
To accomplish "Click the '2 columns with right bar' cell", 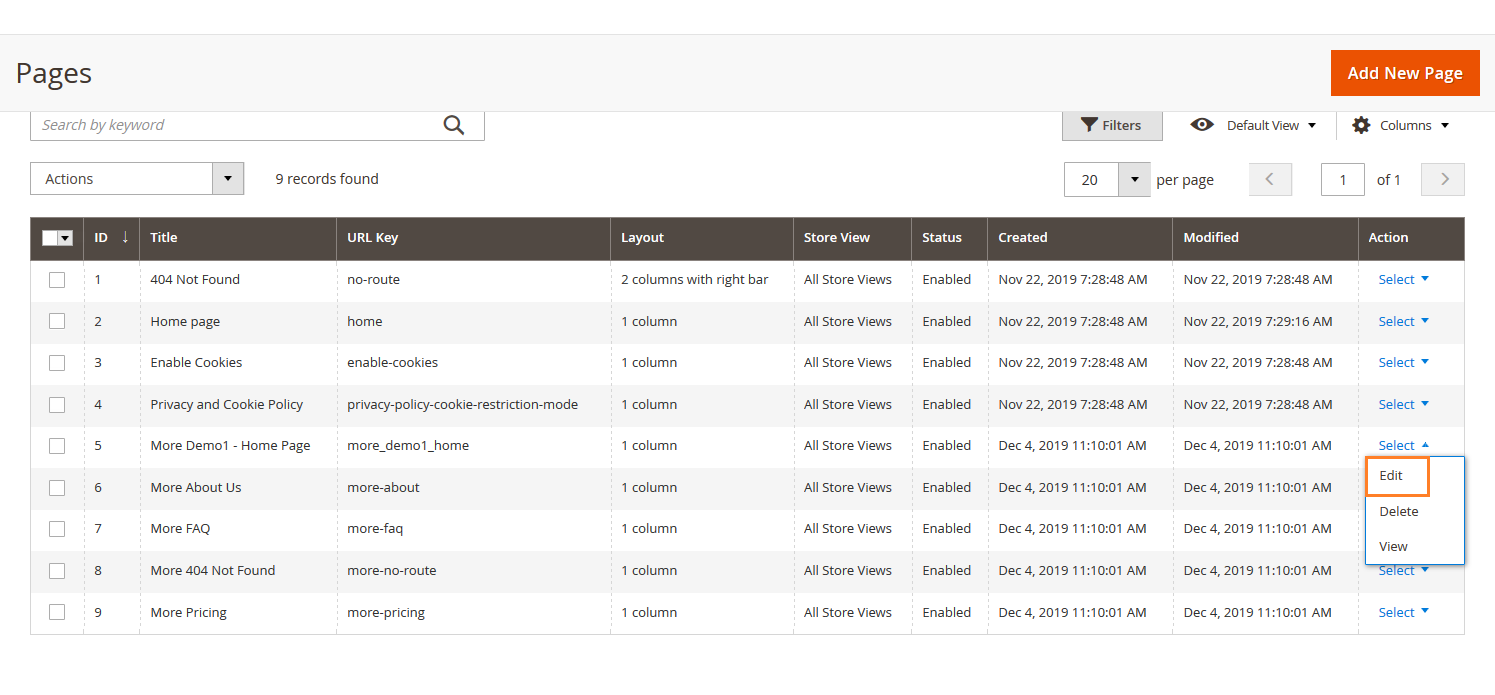I will pos(695,280).
